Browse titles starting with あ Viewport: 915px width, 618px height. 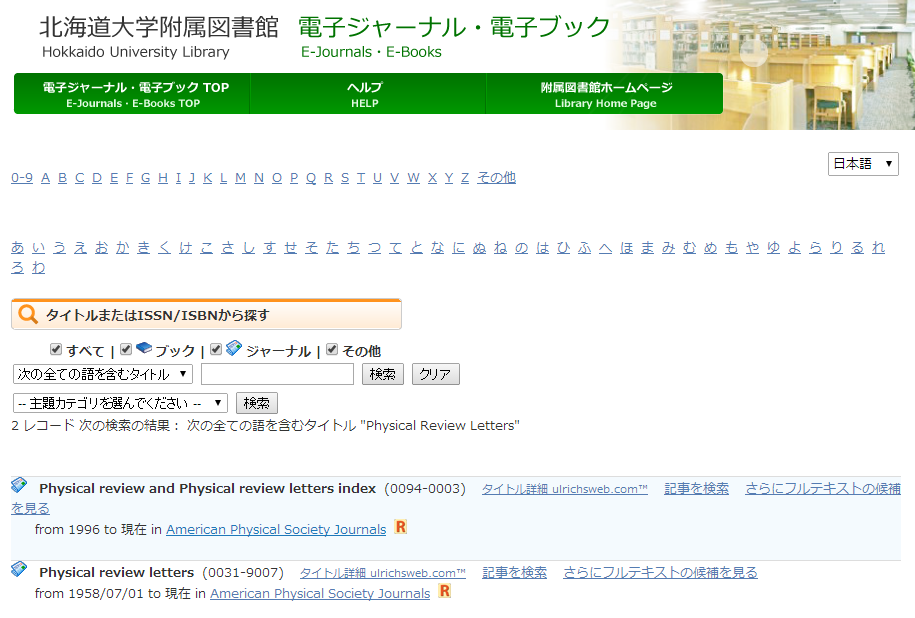(18, 247)
